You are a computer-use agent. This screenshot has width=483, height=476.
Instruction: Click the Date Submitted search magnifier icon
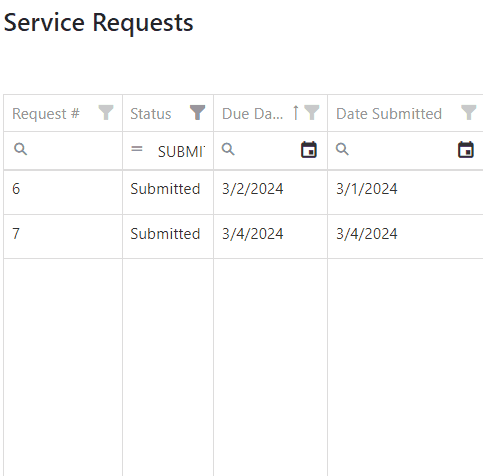(342, 149)
